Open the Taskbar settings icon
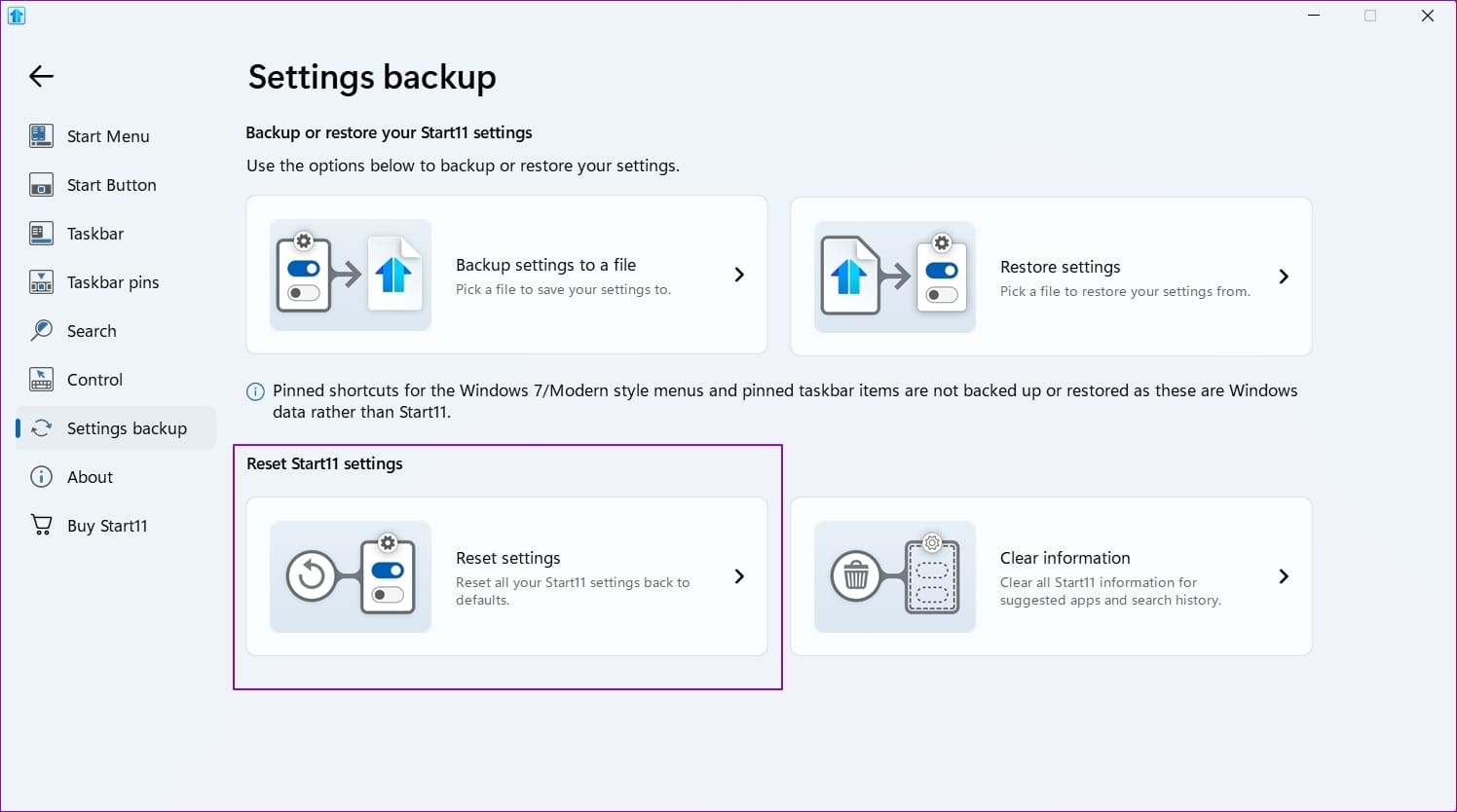The height and width of the screenshot is (812, 1457). (x=41, y=233)
